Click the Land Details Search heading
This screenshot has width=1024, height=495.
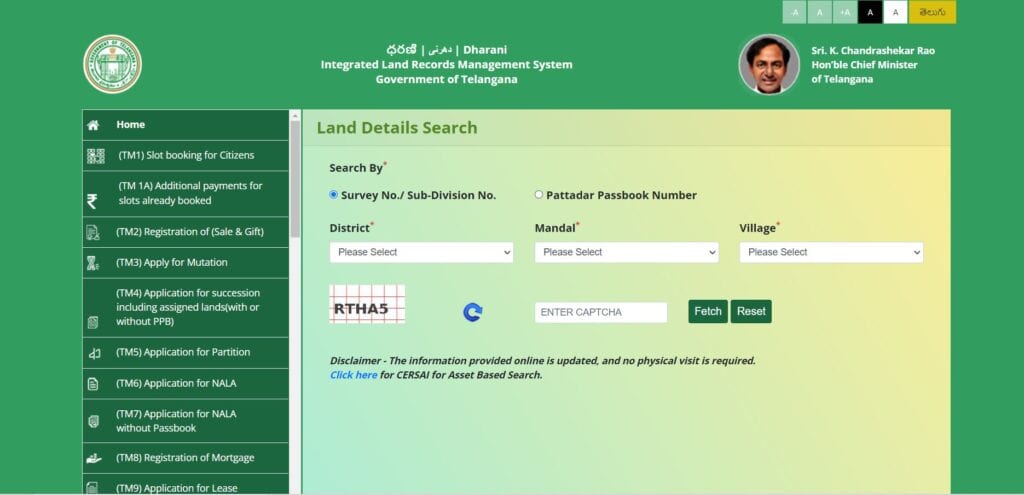point(397,128)
